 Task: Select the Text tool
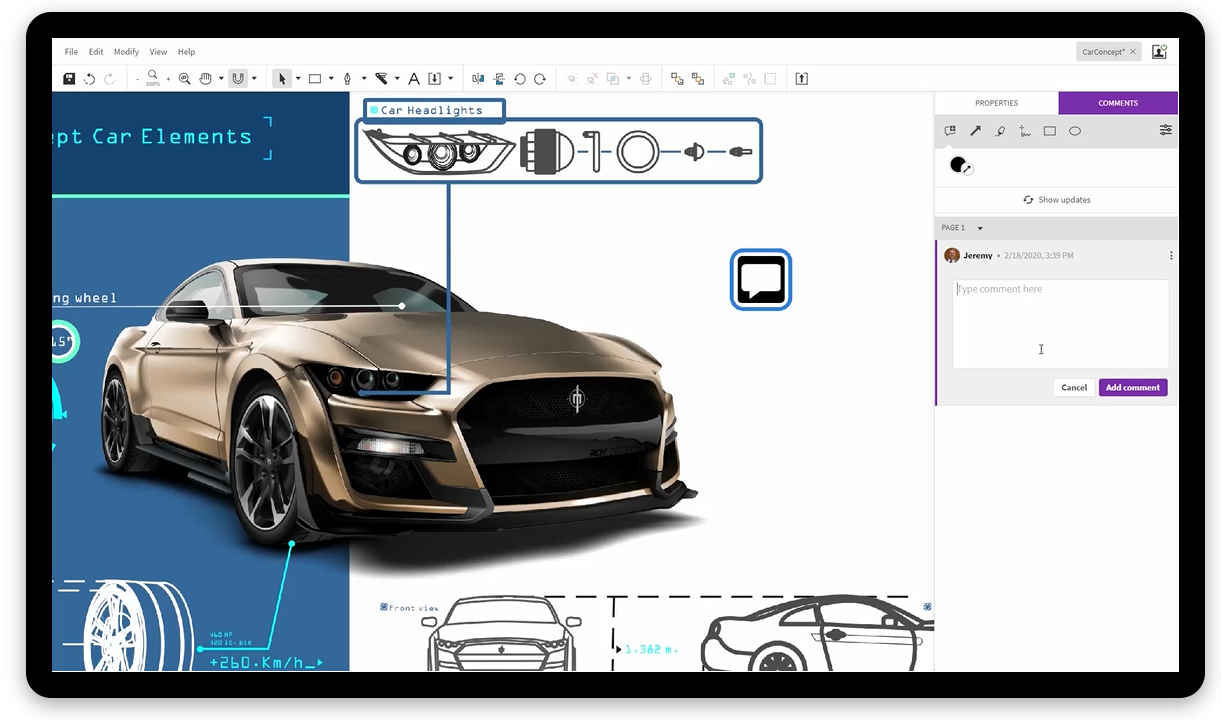413,78
